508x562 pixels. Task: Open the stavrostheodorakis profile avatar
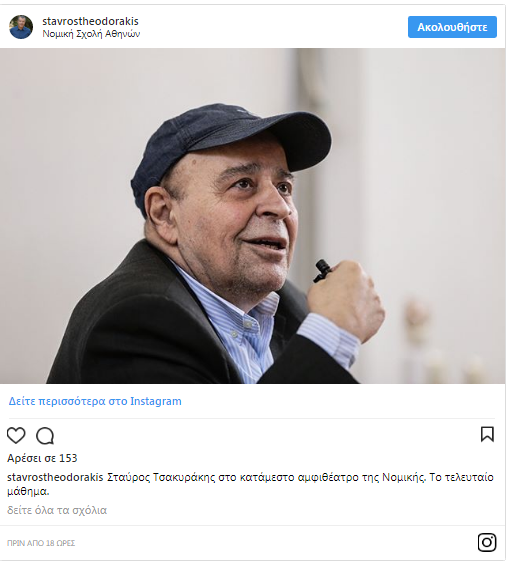click(x=21, y=27)
